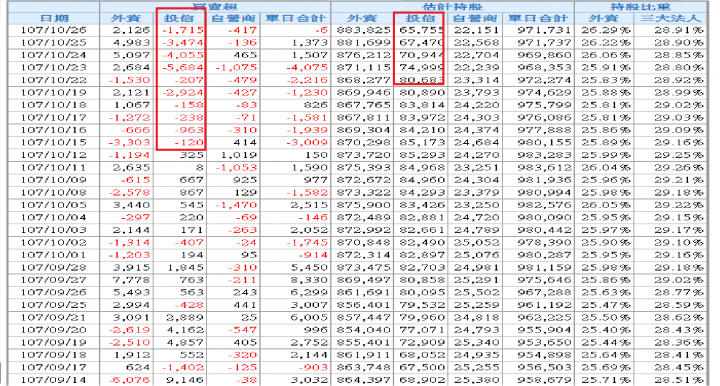Viewport: 720px width, 386px height.
Task: Click 29.03% in 107/10/17 row
Action: (x=678, y=117)
